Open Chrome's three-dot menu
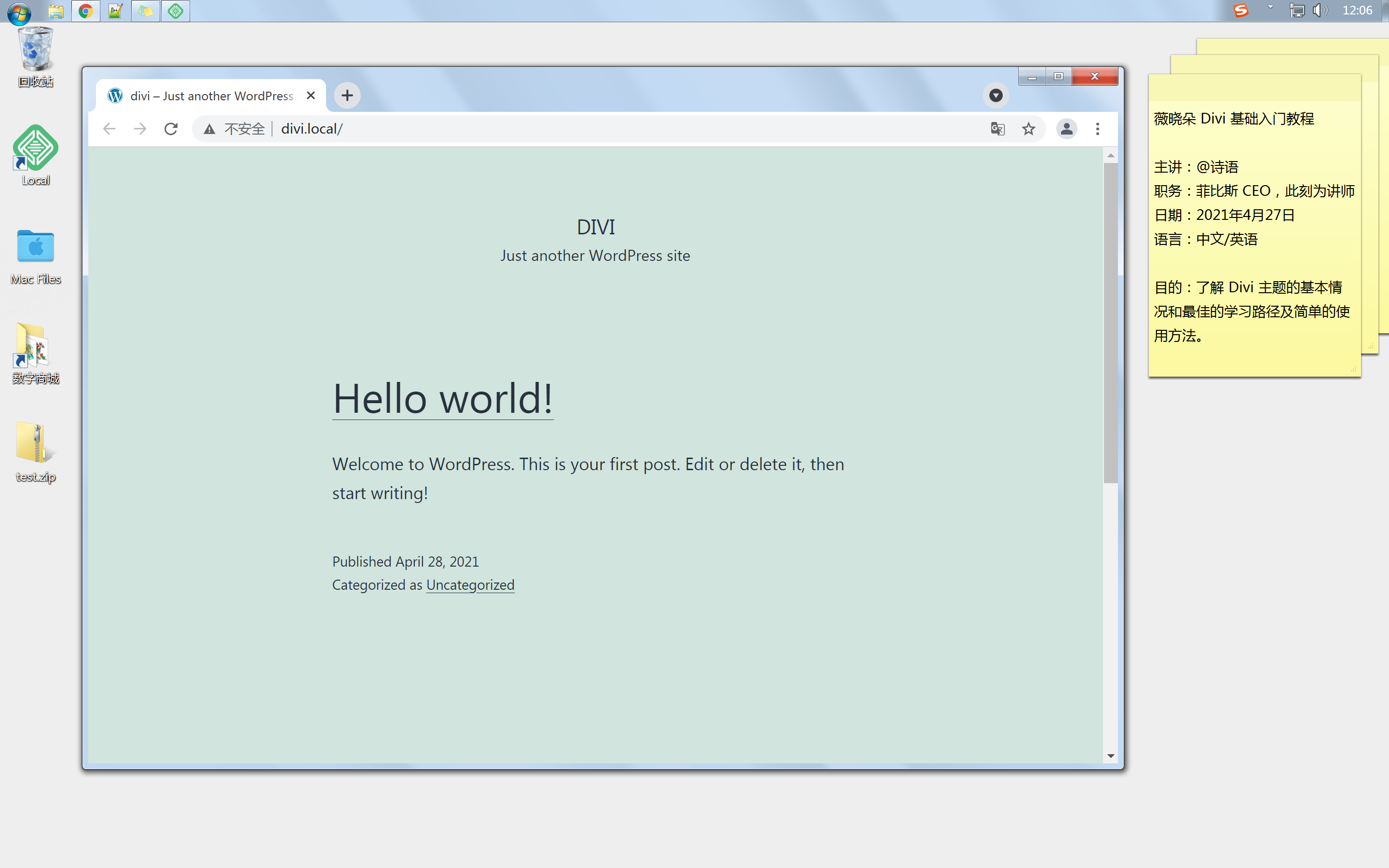The height and width of the screenshot is (868, 1389). [1097, 129]
